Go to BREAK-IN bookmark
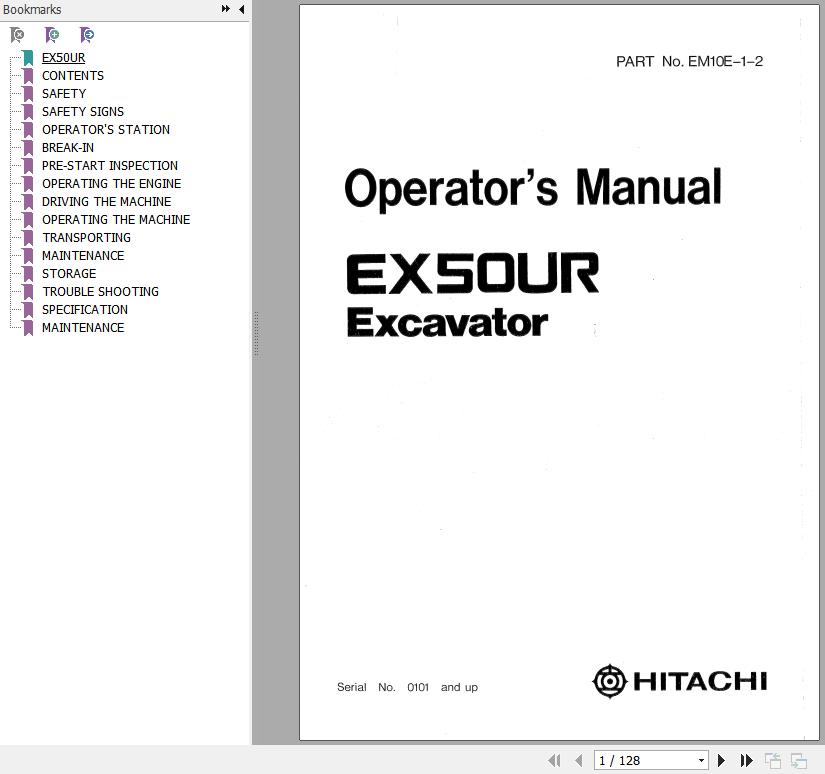This screenshot has height=774, width=825. tap(68, 148)
